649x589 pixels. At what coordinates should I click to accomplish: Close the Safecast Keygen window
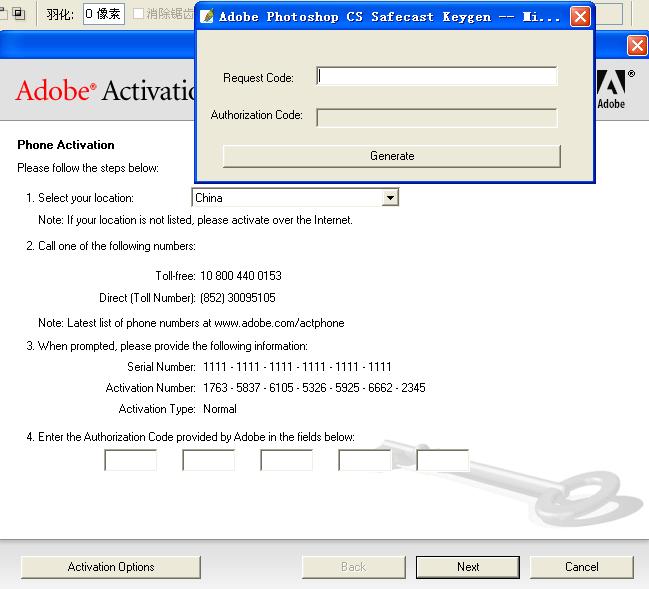(x=580, y=17)
